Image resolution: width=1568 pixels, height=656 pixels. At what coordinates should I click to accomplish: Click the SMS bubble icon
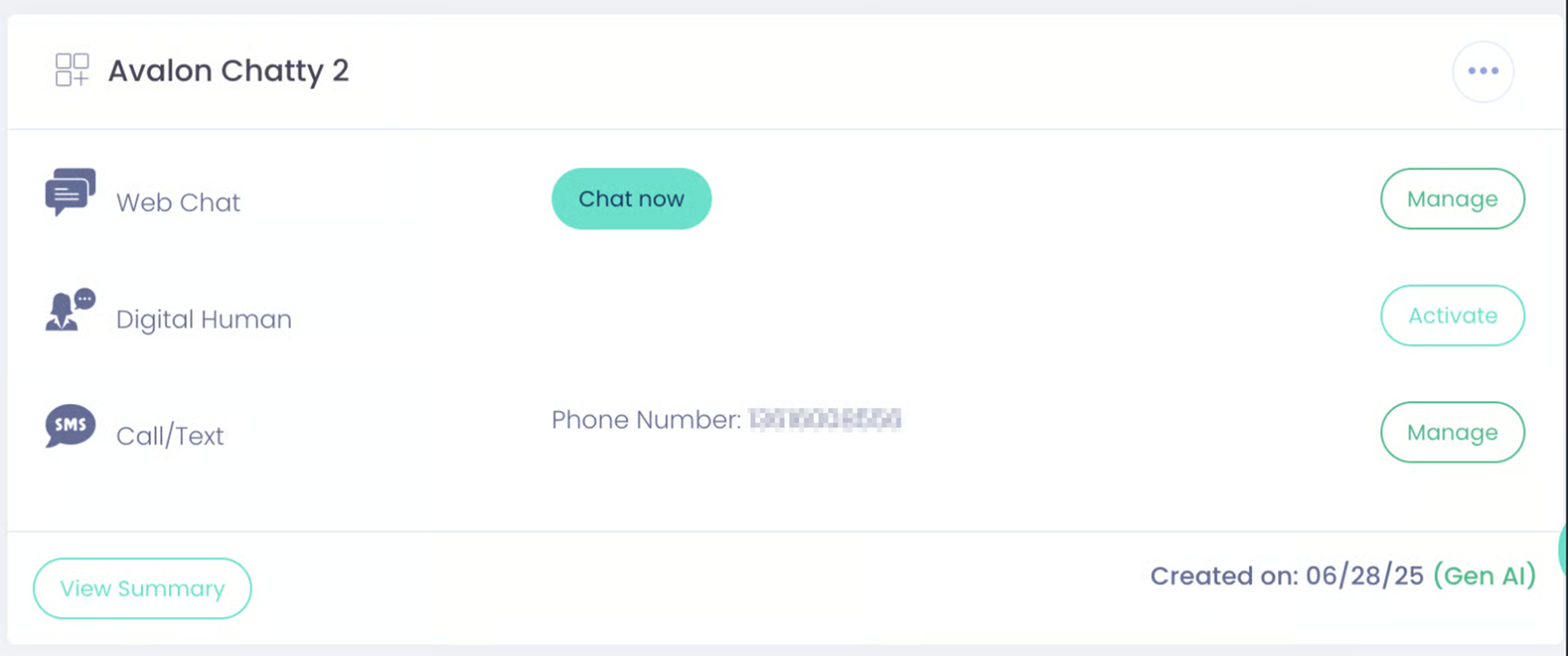tap(70, 426)
